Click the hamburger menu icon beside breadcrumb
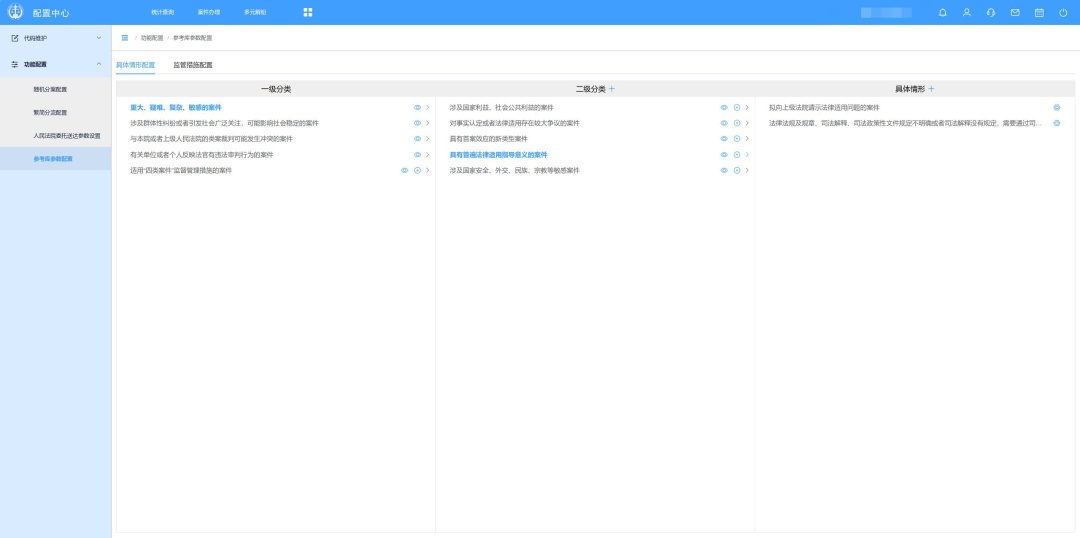The height and width of the screenshot is (538, 1080). (125, 37)
